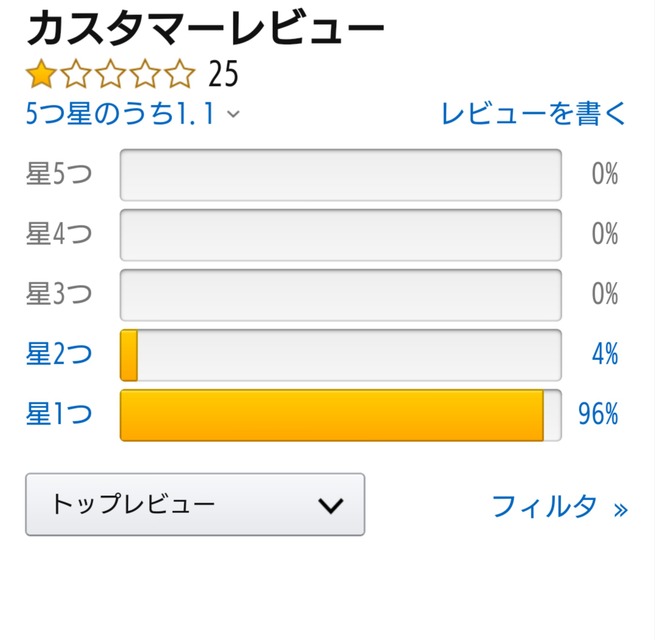Click the fourth empty rating star
Viewport: 655px width, 640px height.
(144, 74)
